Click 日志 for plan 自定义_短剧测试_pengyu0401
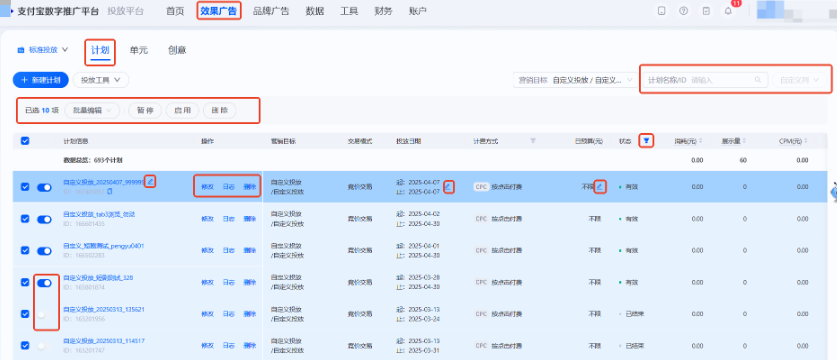Screen dimensions: 837x360 pyautogui.click(x=228, y=251)
